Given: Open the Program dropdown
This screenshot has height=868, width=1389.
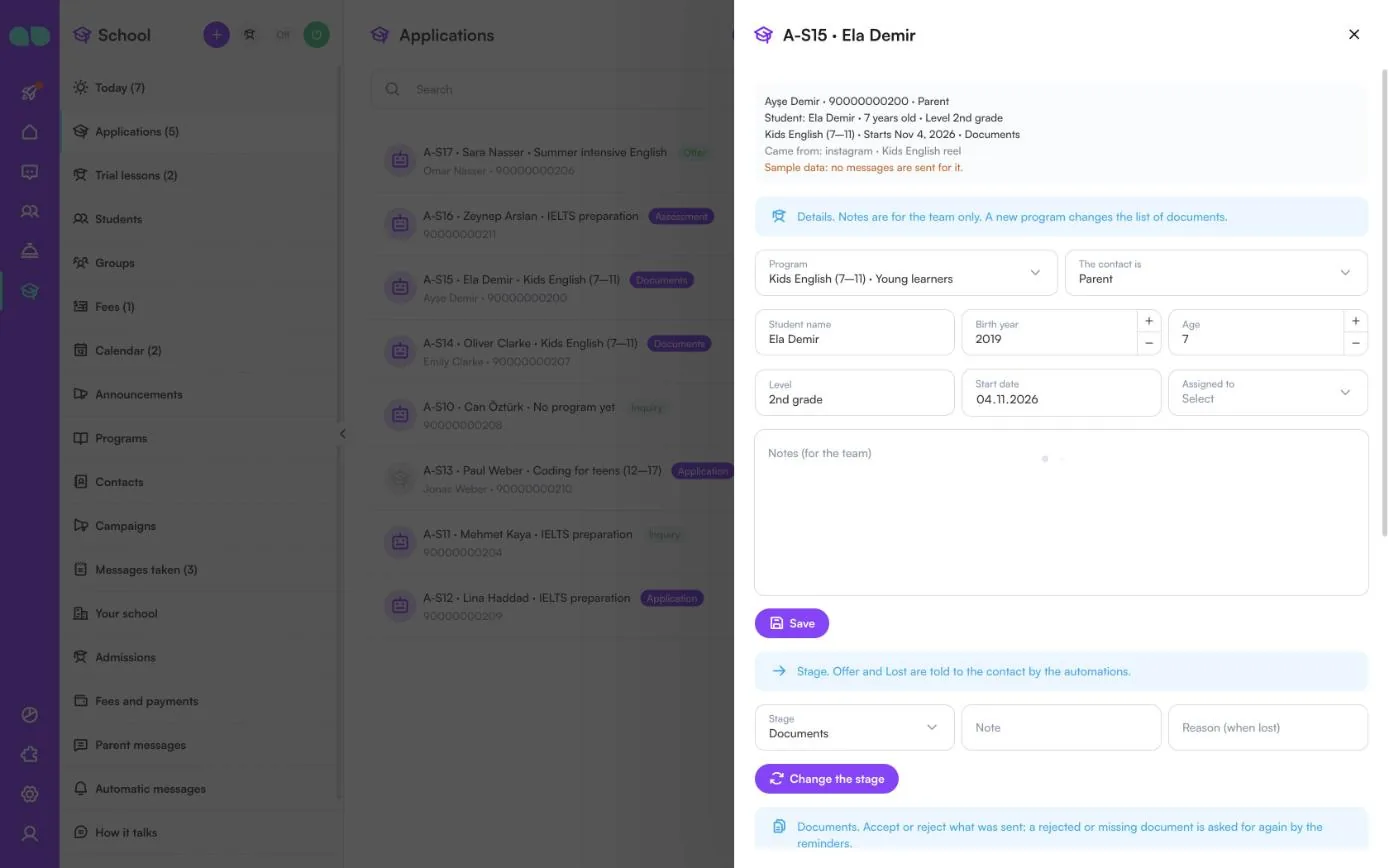Looking at the screenshot, I should click(906, 272).
